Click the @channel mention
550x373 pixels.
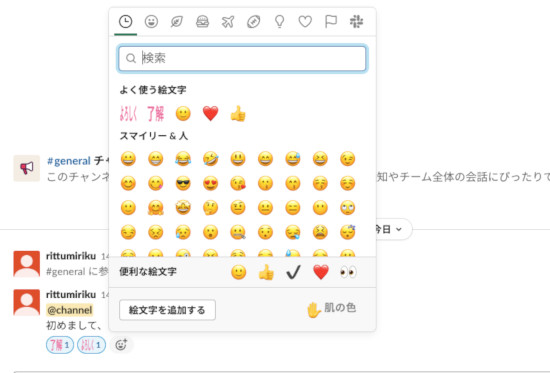(x=70, y=310)
